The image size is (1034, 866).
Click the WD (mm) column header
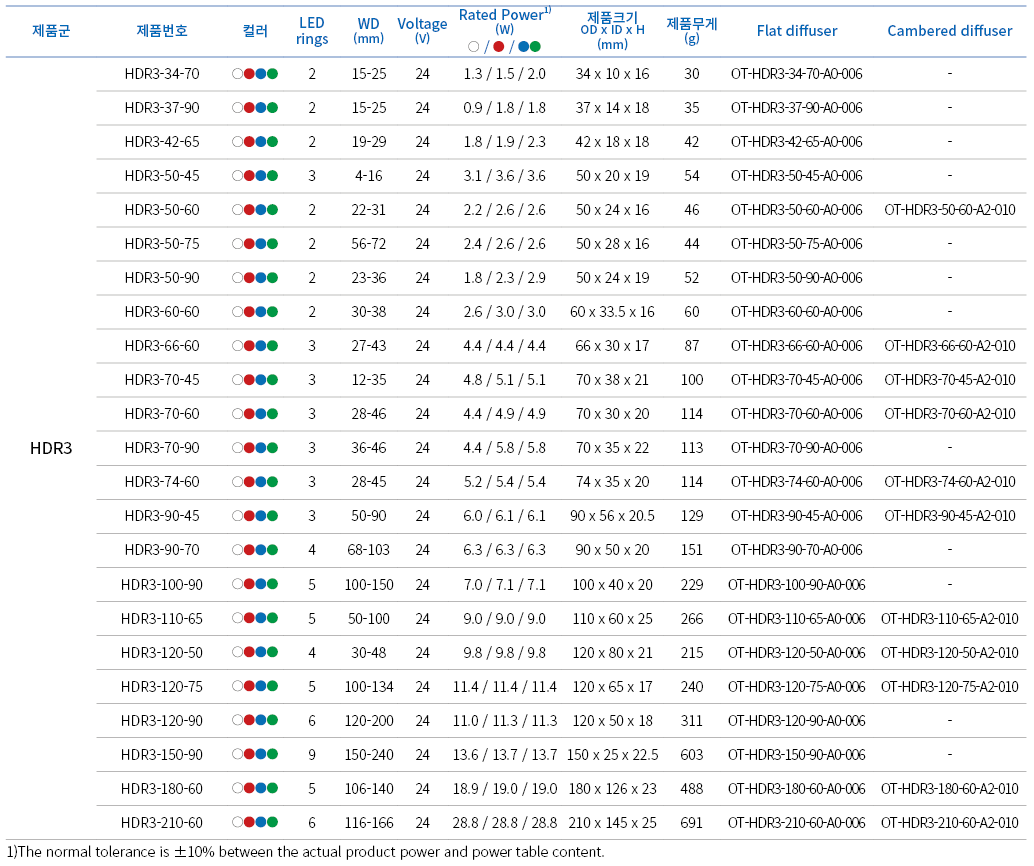pos(368,31)
